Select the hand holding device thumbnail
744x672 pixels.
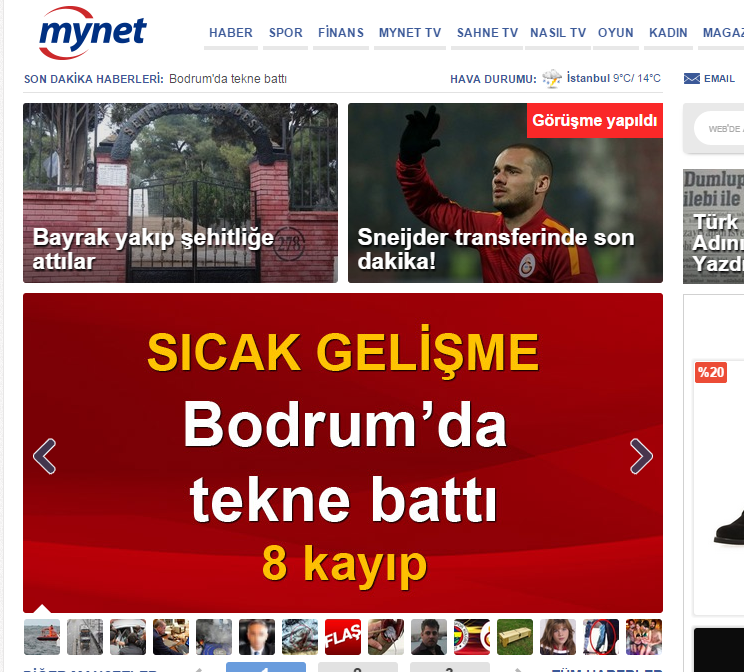point(386,637)
